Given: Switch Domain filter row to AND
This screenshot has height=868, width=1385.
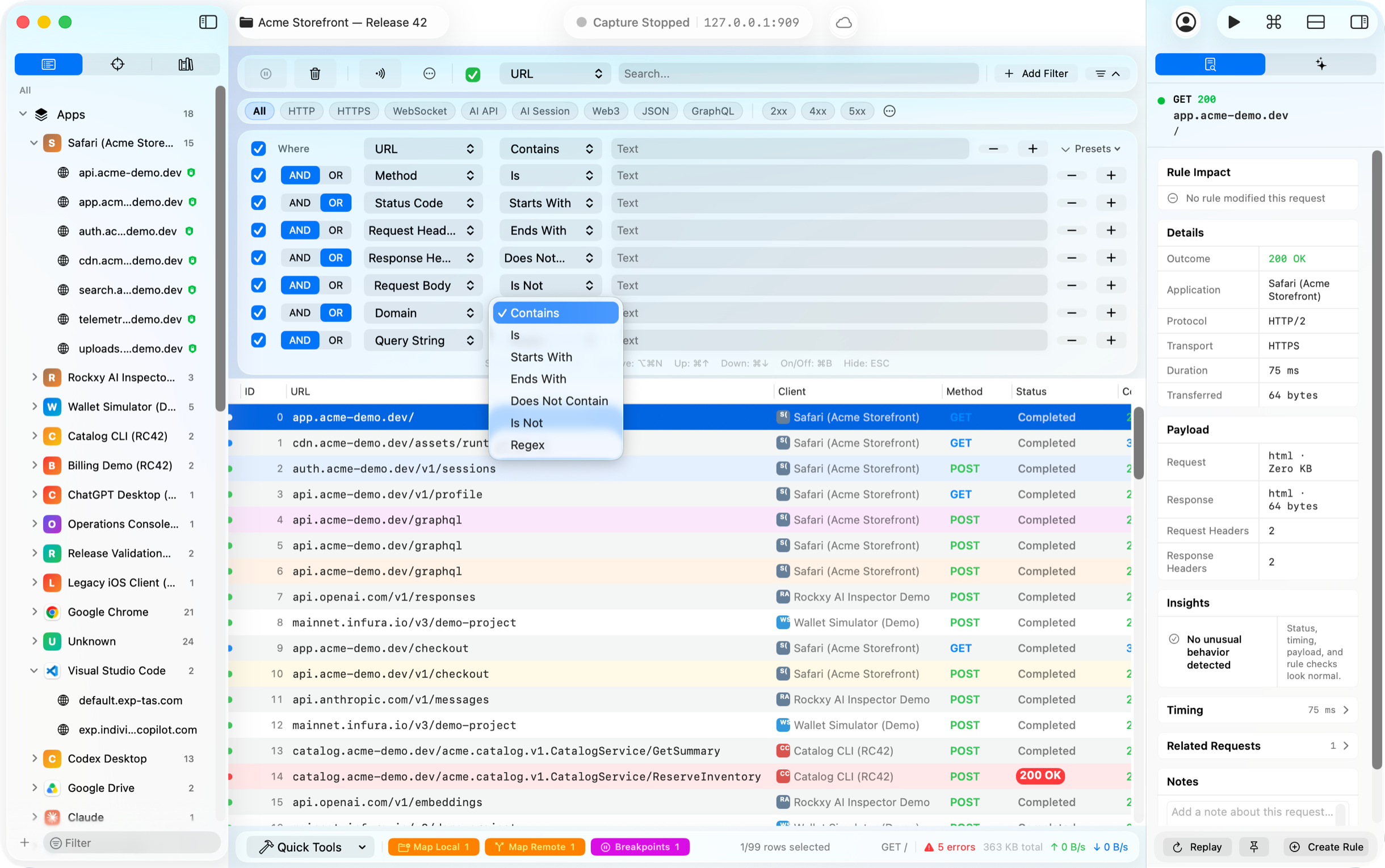Looking at the screenshot, I should (x=300, y=313).
